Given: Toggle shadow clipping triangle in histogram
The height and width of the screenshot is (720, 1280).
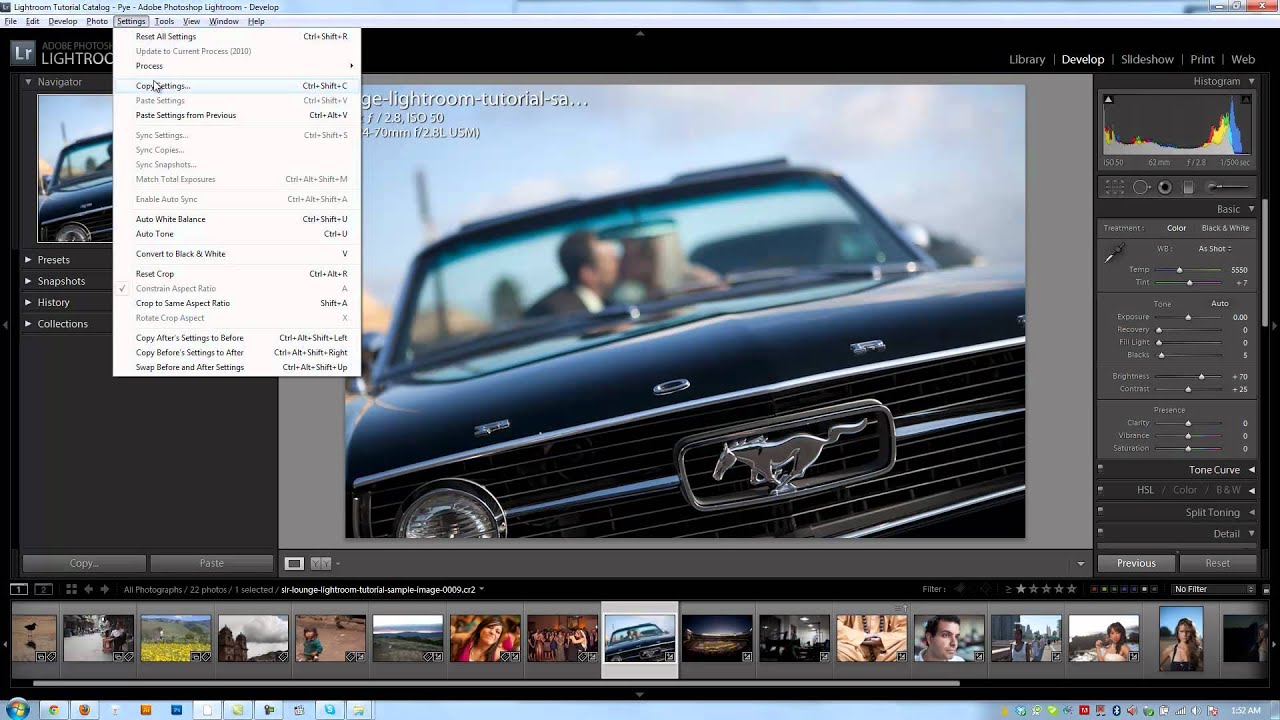Looking at the screenshot, I should coord(1108,99).
